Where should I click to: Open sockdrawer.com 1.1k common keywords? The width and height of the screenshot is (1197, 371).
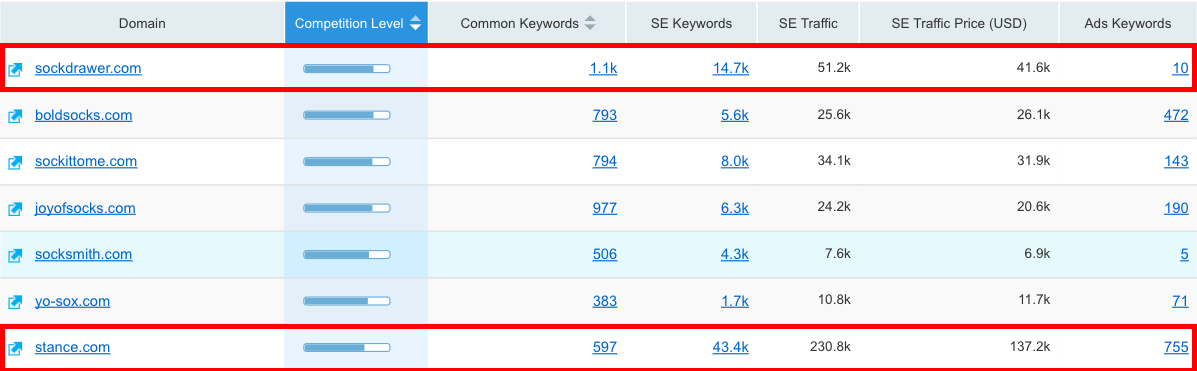coord(603,69)
